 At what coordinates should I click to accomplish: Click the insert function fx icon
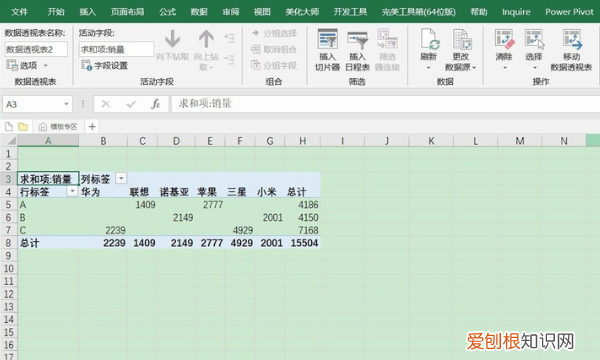(155, 104)
